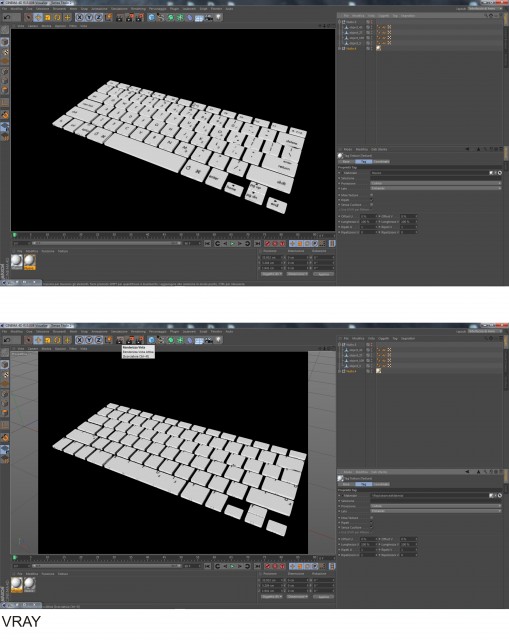Toggle Y axis lock in top screenshot

tap(89, 17)
